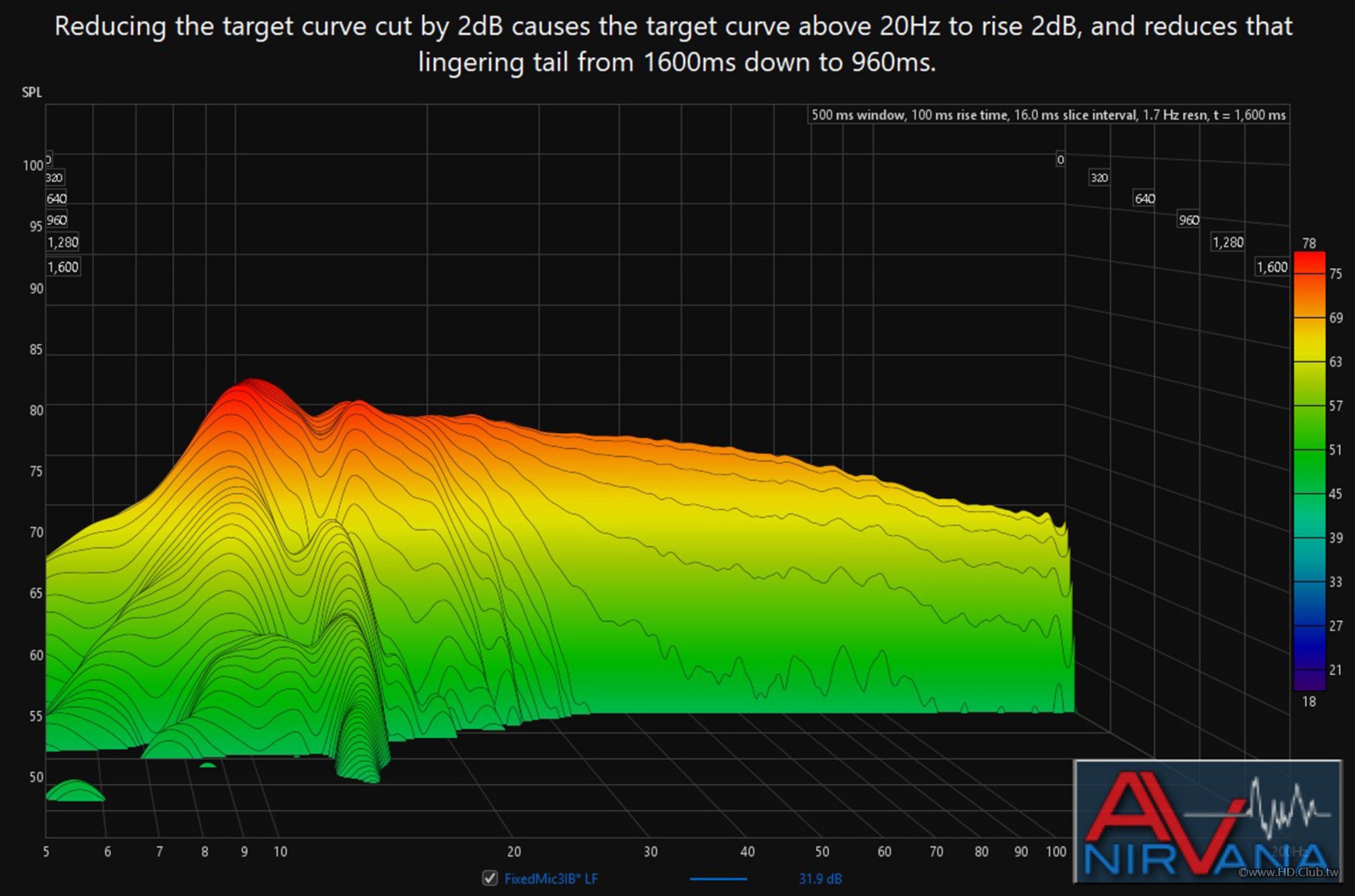The height and width of the screenshot is (896, 1355).
Task: Click the waterfall settings info text box
Action: (x=1048, y=115)
